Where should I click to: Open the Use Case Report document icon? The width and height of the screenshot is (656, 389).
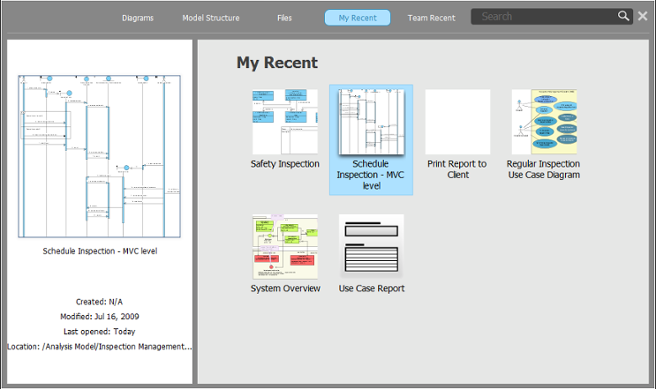click(x=371, y=247)
